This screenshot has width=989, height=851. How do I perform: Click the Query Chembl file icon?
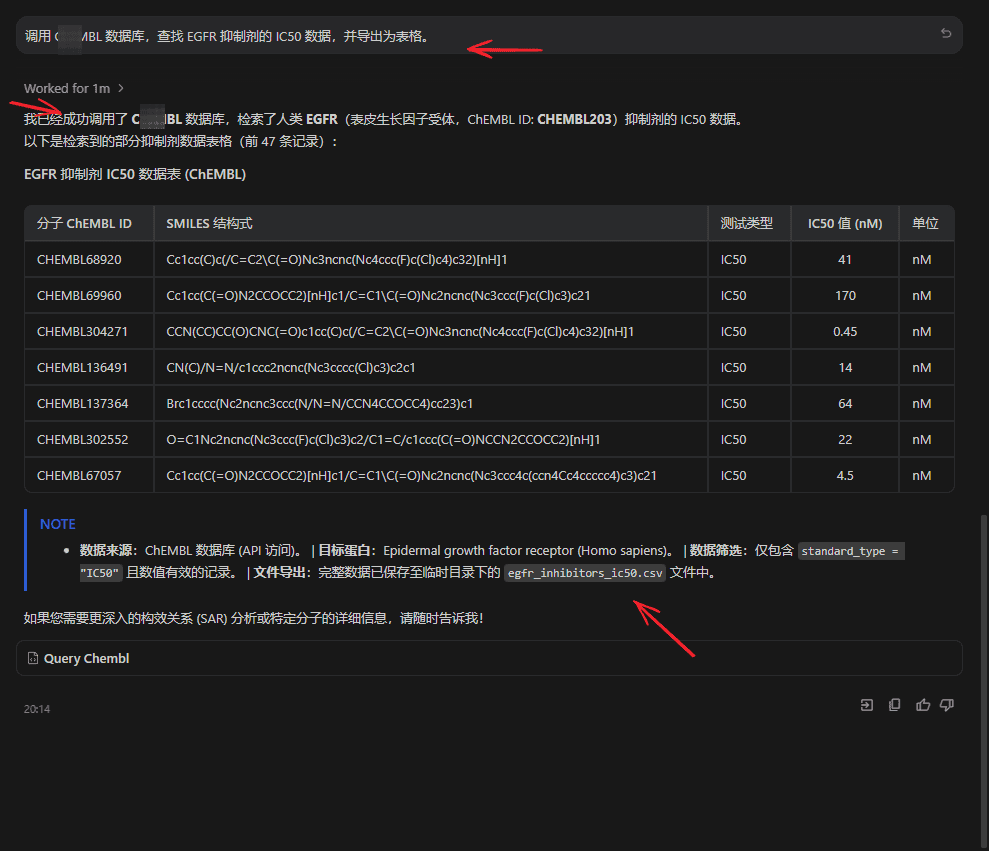33,658
